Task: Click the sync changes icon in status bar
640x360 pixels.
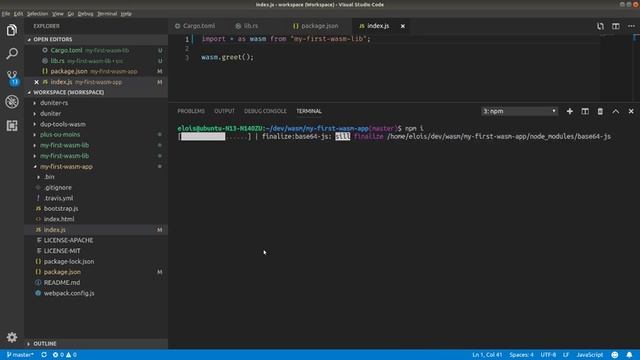Action: click(44, 355)
